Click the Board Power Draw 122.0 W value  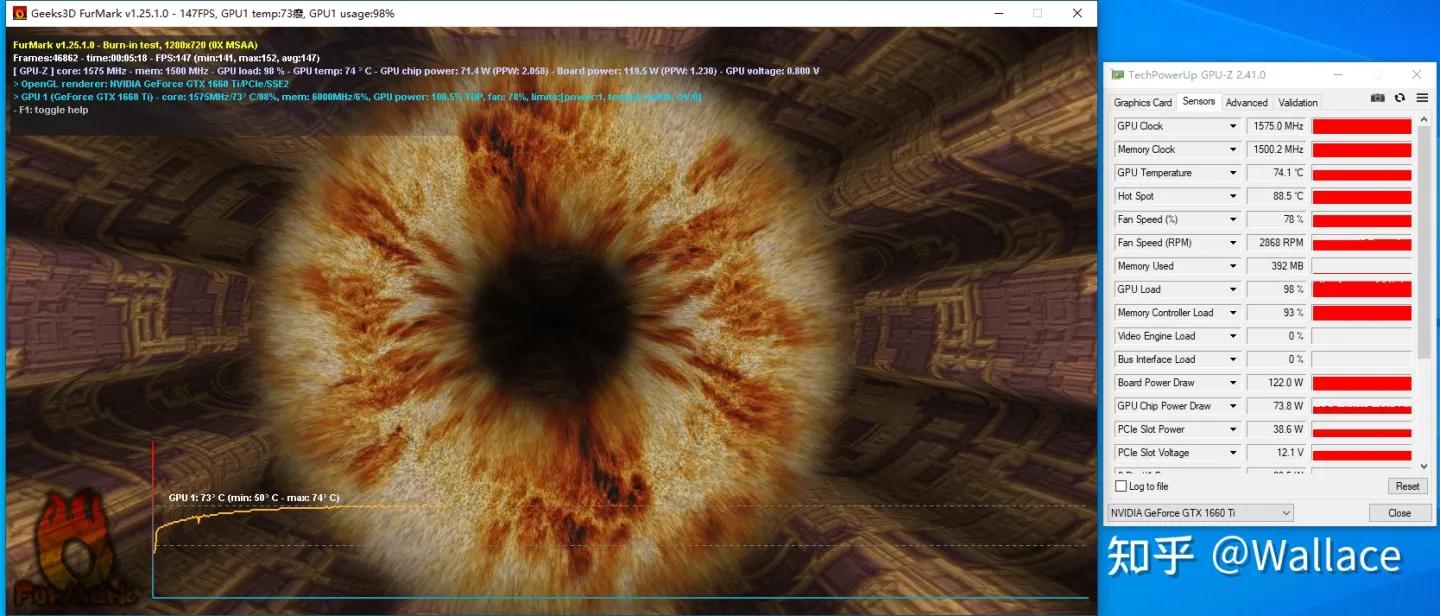(1277, 383)
